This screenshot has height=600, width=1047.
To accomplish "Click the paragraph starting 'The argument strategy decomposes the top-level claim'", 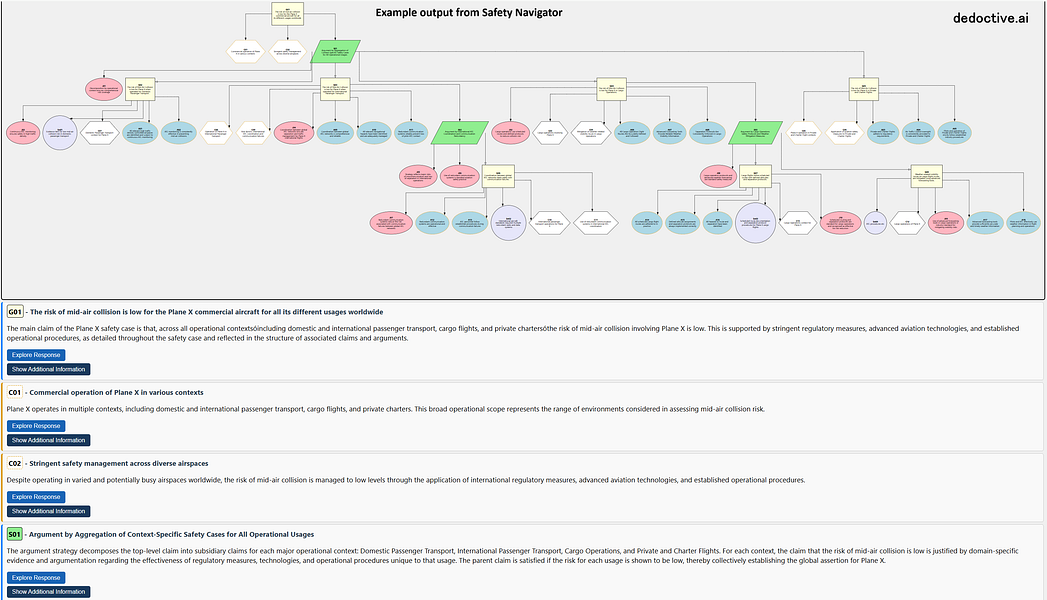I will [513, 556].
